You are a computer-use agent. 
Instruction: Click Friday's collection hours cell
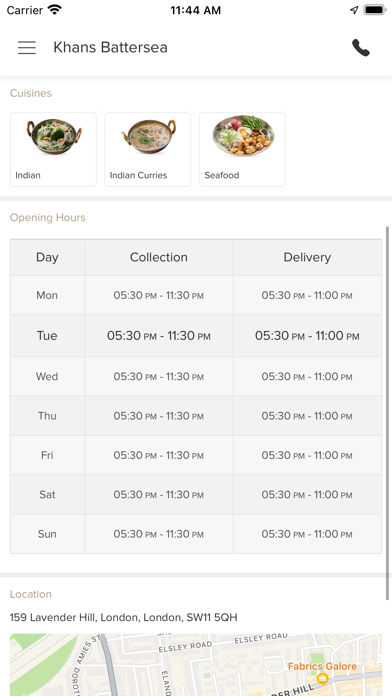[x=159, y=455]
